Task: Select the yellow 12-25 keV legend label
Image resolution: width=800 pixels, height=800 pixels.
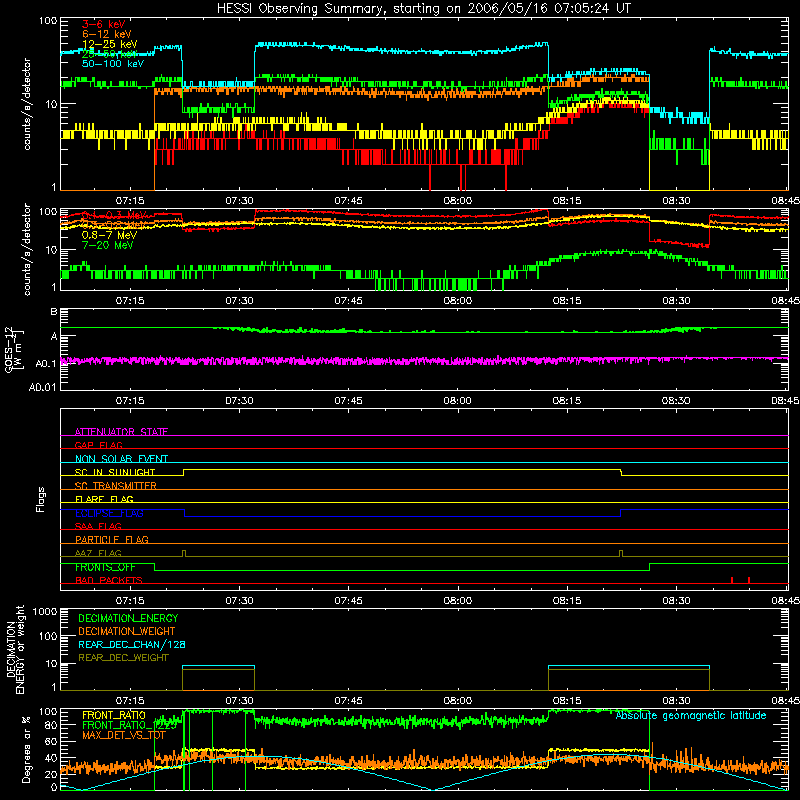Action: 110,44
